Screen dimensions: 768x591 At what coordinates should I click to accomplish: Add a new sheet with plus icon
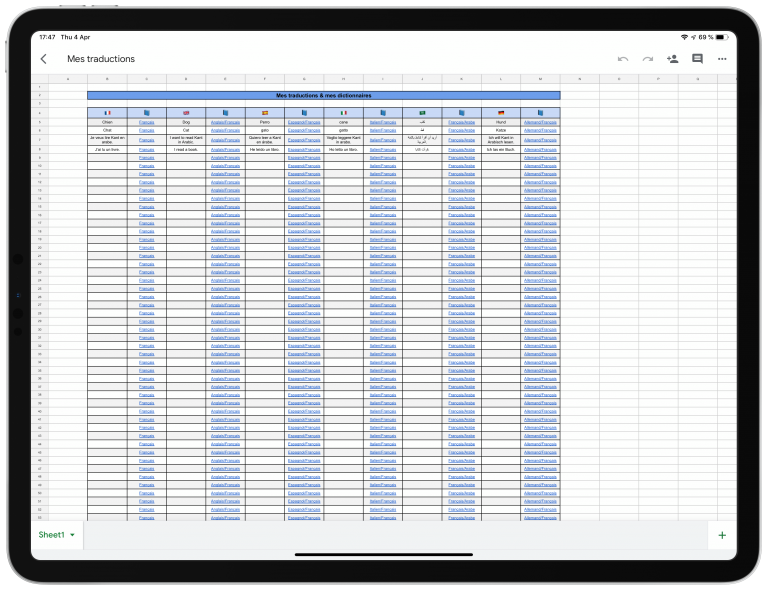(x=722, y=535)
